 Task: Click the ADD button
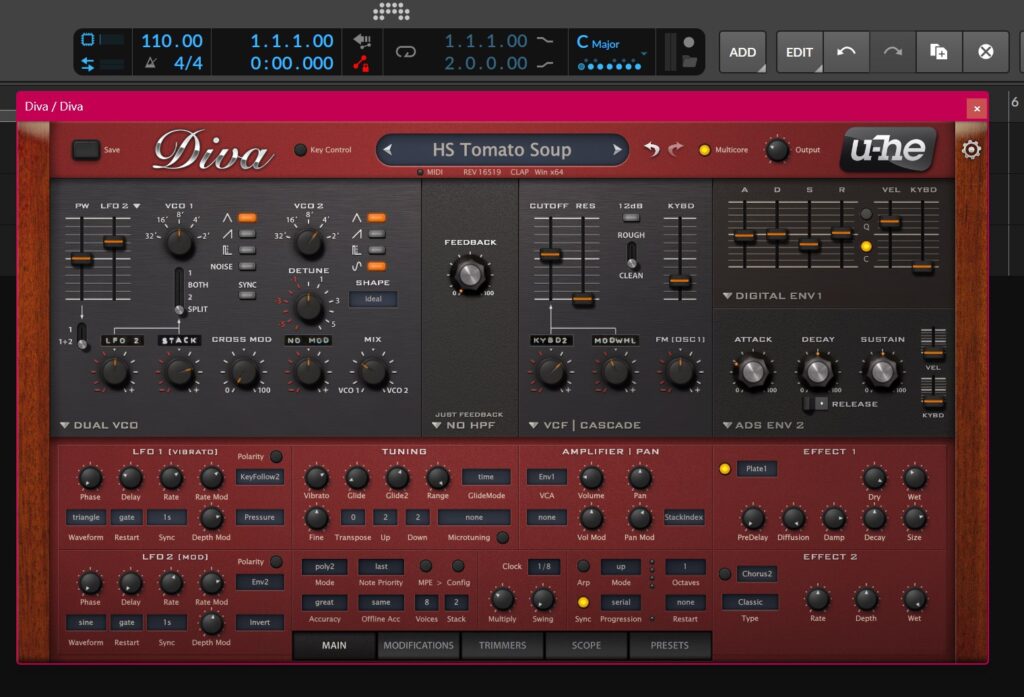(x=743, y=52)
